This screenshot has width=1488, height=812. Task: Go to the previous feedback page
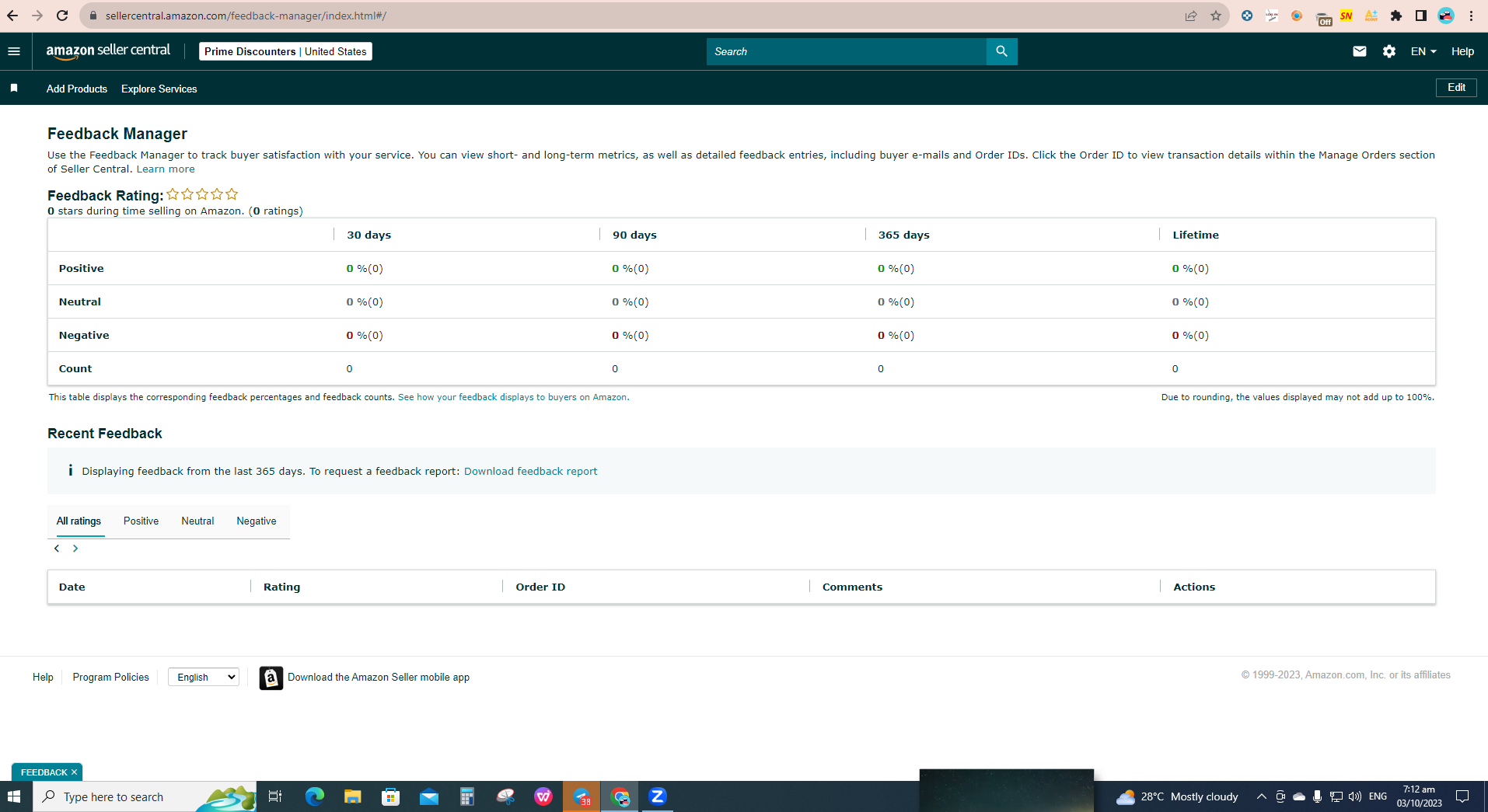[57, 549]
